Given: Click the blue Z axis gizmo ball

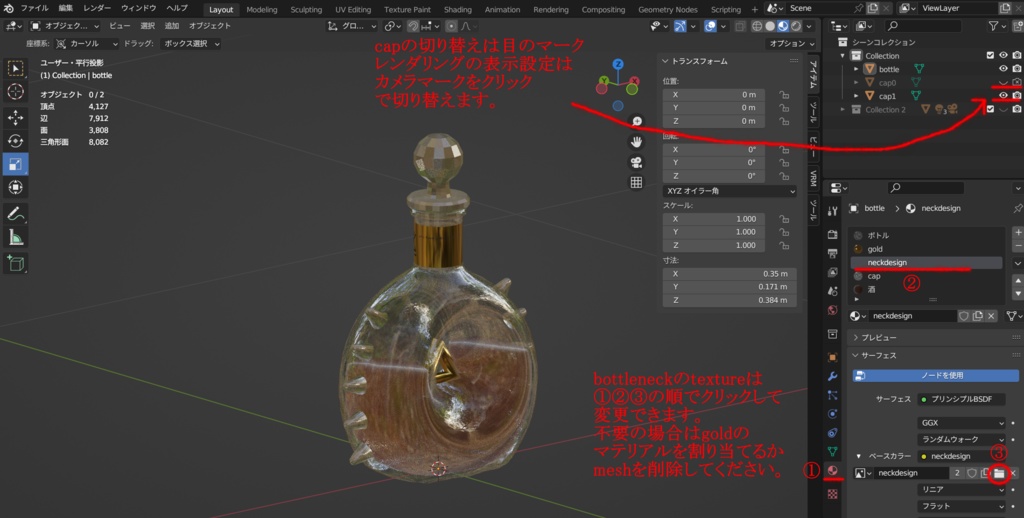Looking at the screenshot, I should [x=618, y=64].
